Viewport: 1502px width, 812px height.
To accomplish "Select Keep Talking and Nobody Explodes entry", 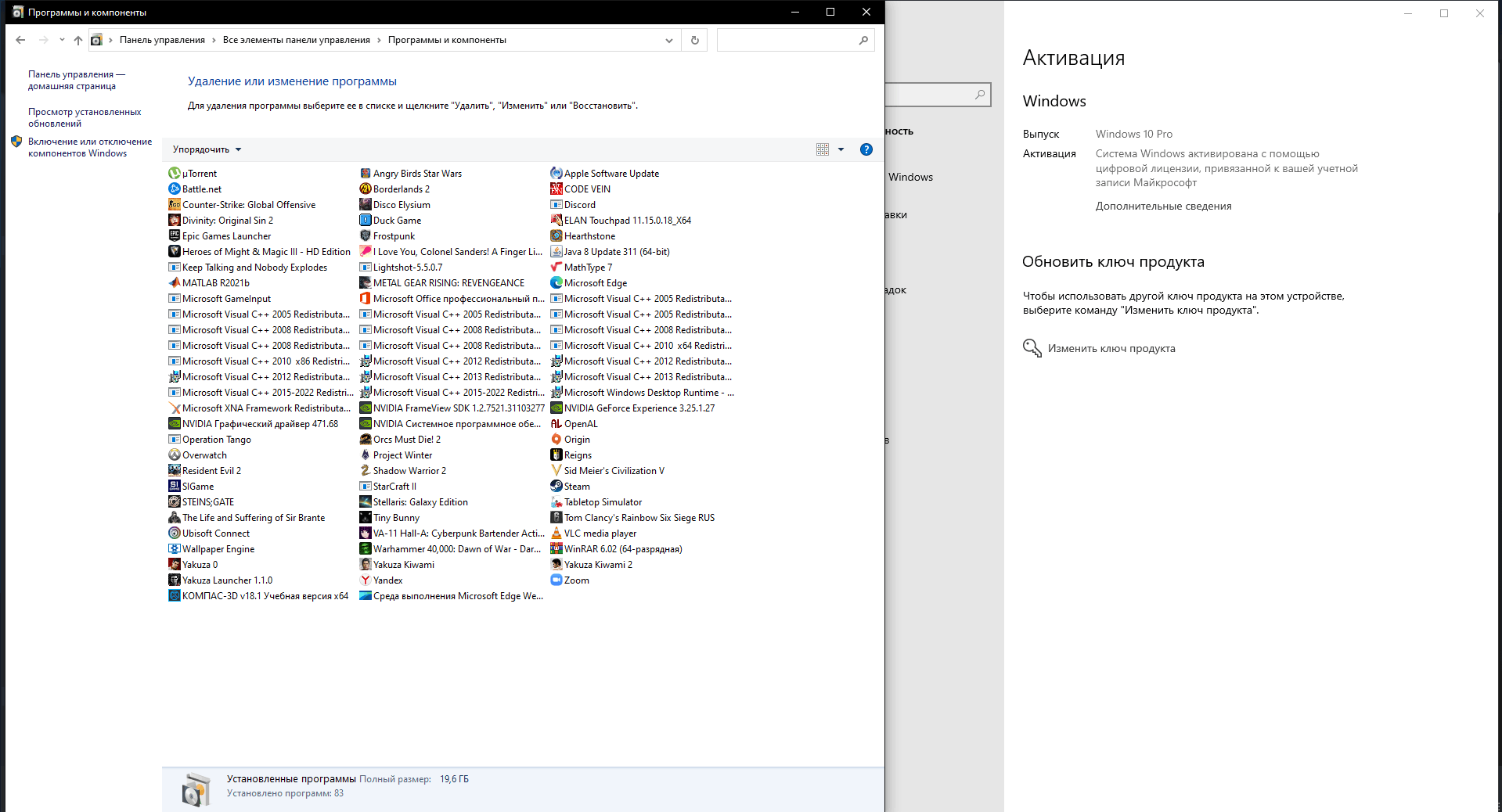I will click(x=248, y=268).
